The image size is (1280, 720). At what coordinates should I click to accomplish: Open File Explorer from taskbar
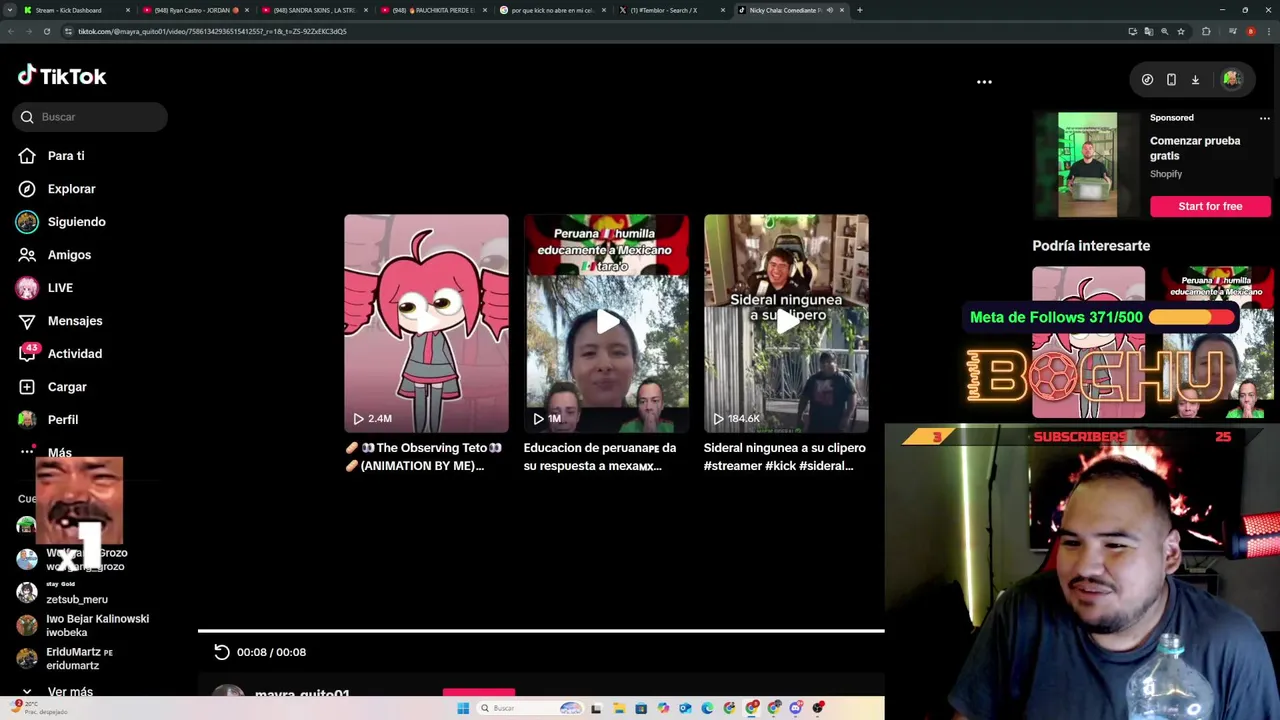tap(619, 708)
